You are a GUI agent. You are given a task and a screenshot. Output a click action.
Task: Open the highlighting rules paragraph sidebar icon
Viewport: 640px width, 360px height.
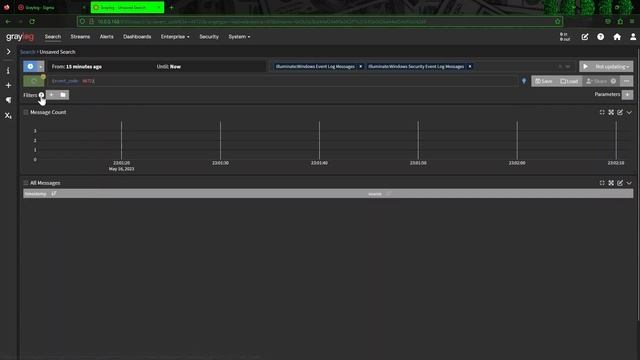pos(8,100)
